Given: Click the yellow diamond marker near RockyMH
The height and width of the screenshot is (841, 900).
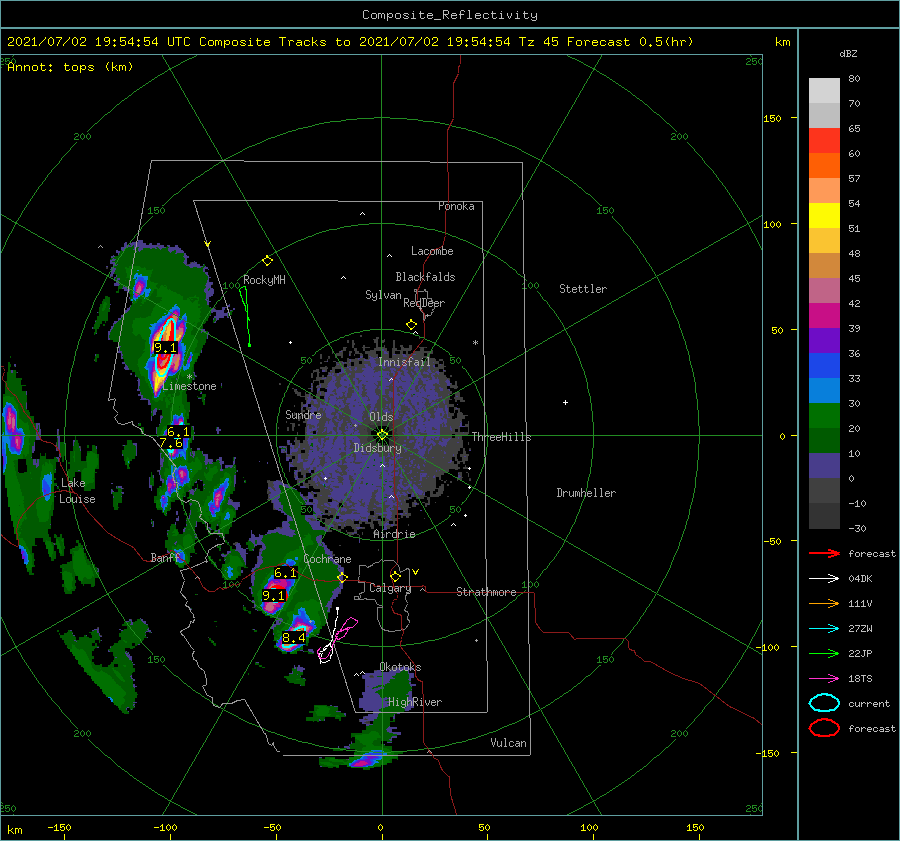Looking at the screenshot, I should pyautogui.click(x=267, y=261).
